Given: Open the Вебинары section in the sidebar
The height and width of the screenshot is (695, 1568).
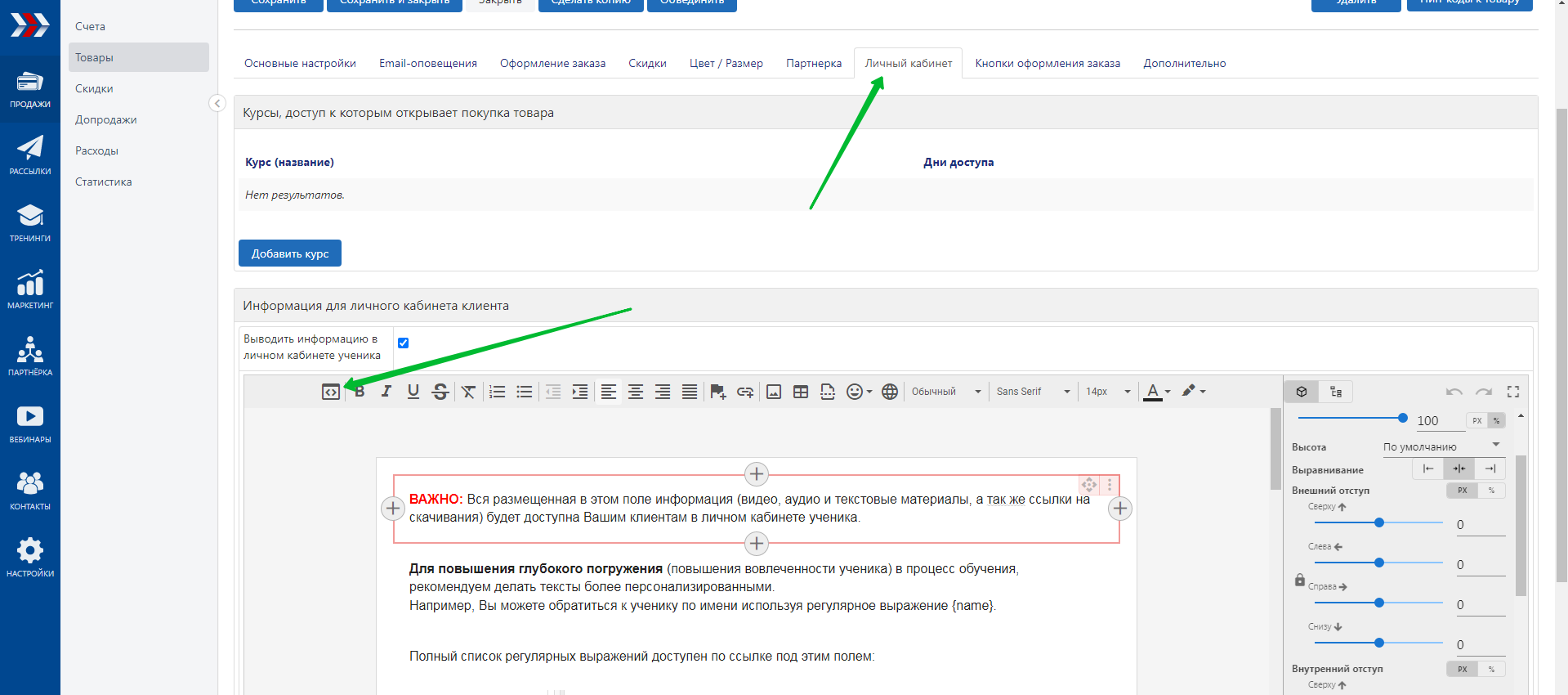Looking at the screenshot, I should [x=30, y=424].
